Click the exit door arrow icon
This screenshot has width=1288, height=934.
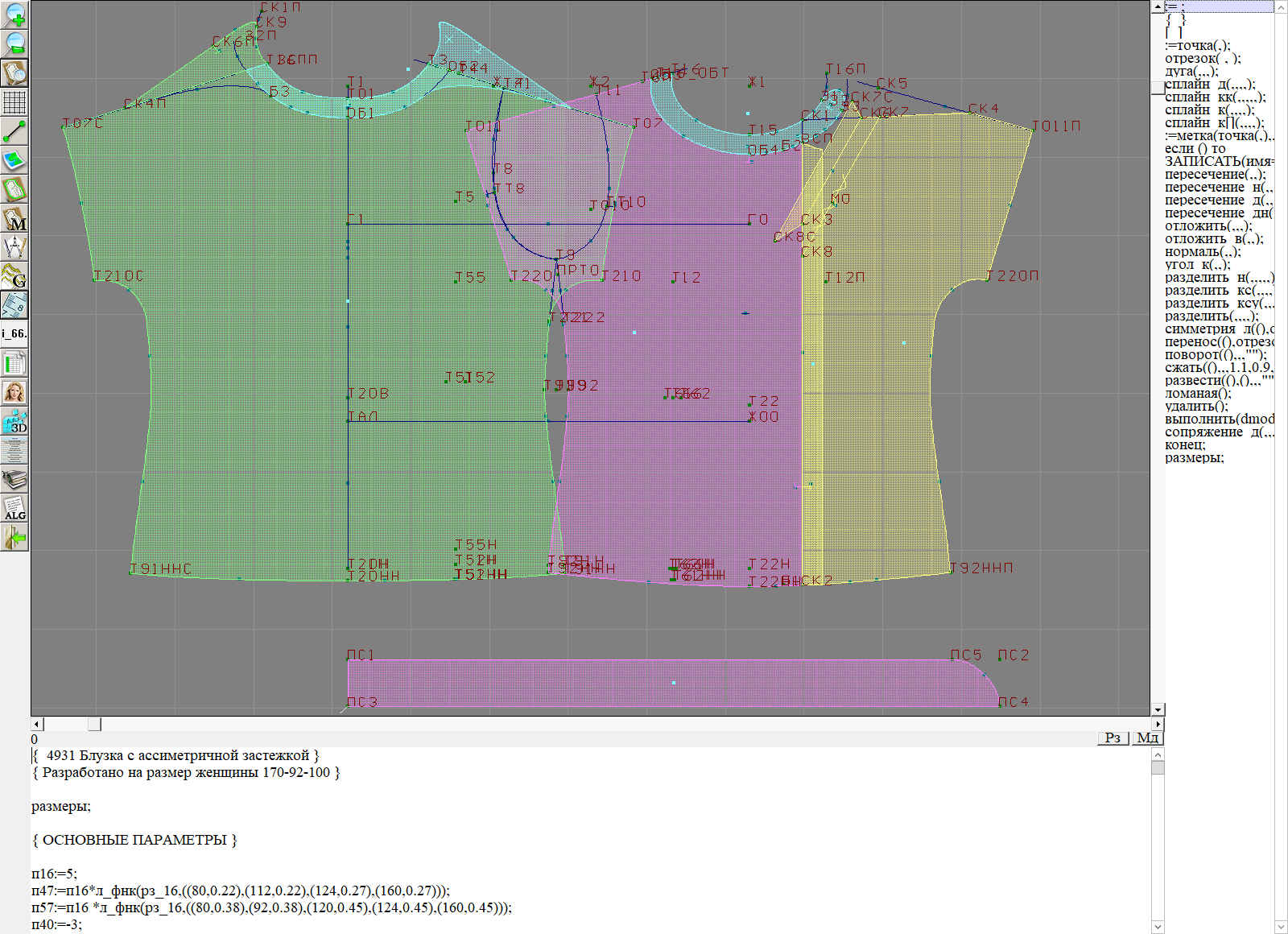[14, 537]
